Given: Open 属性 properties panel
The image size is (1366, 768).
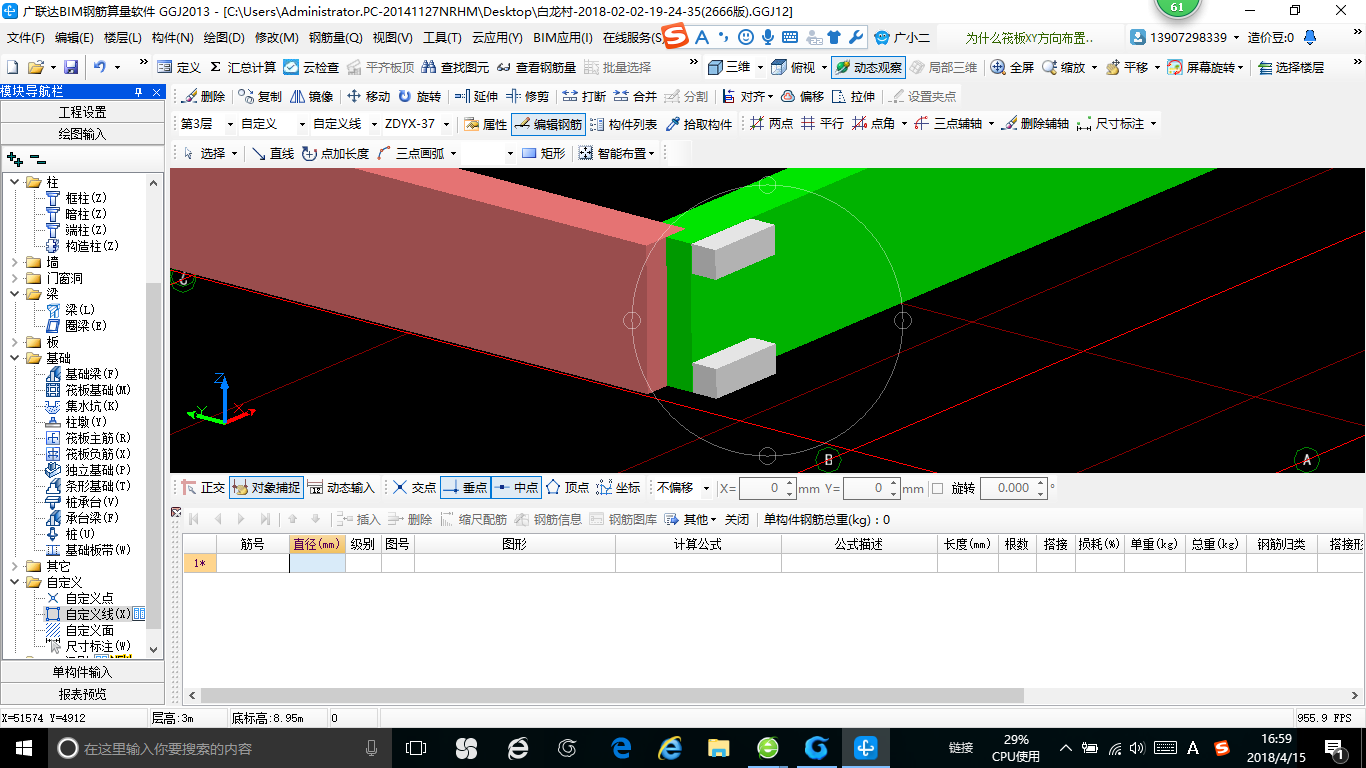Looking at the screenshot, I should coord(486,124).
